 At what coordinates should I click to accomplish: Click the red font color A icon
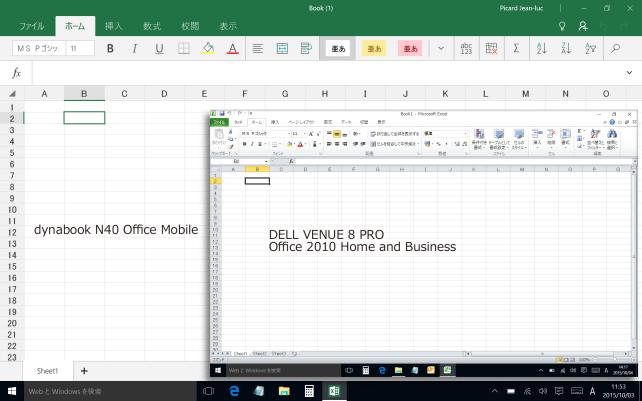point(233,49)
